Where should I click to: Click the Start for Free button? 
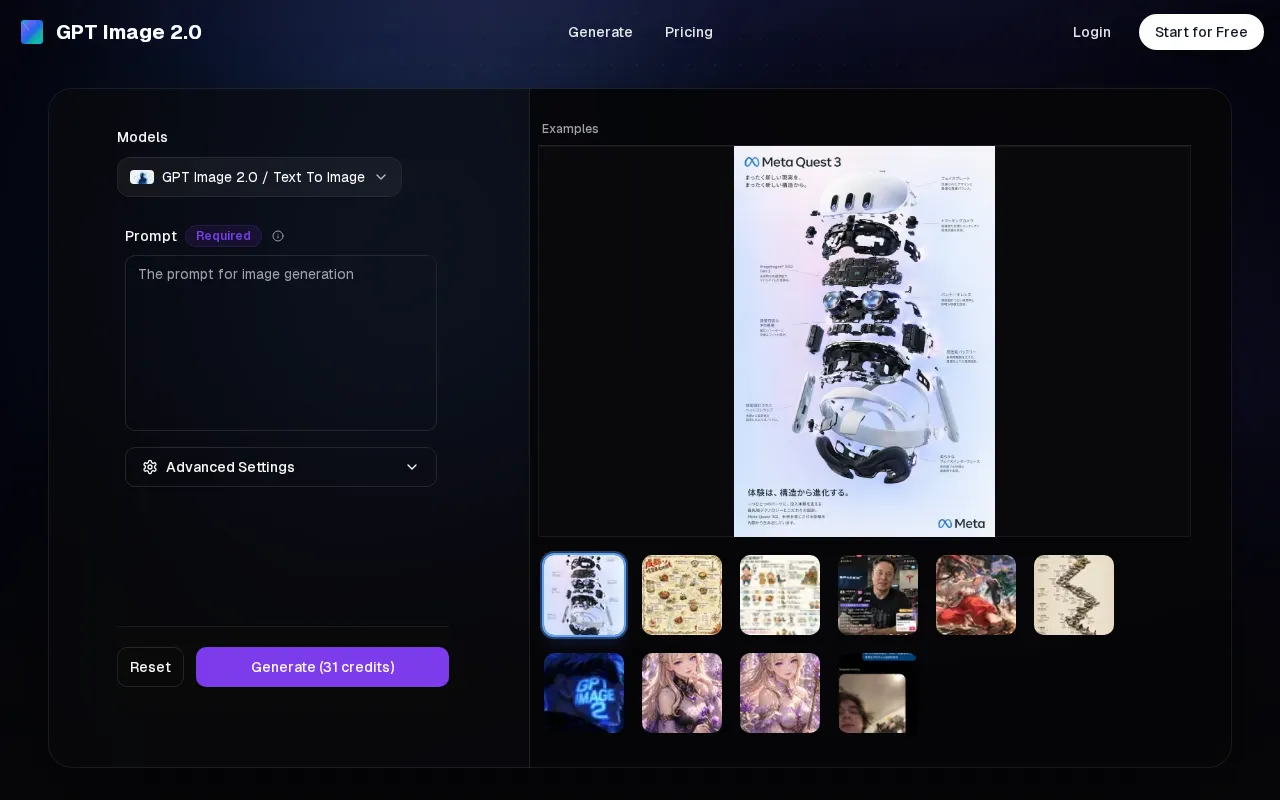click(1201, 32)
